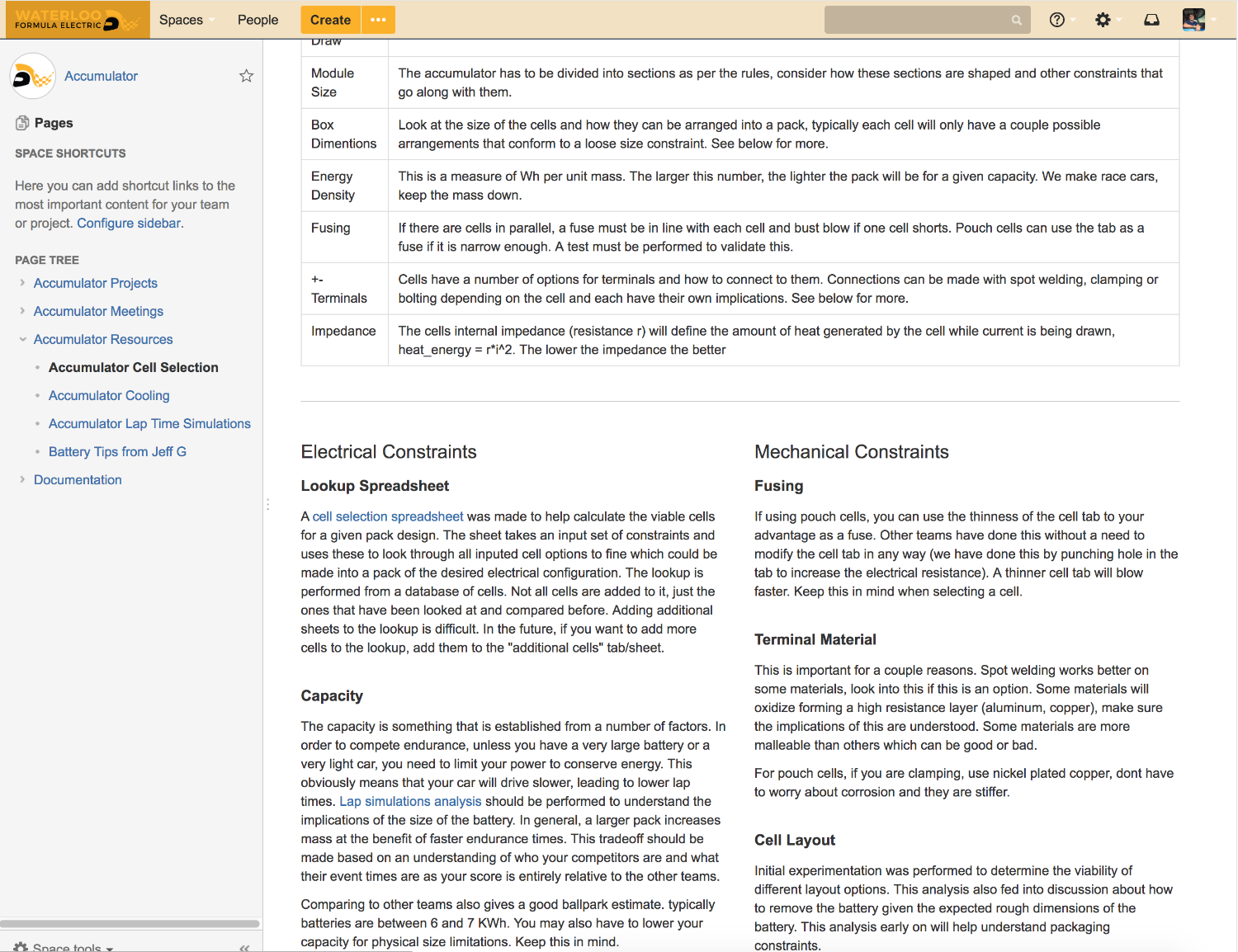The image size is (1238, 952).
Task: Open Battery Tips from Jeff G page
Action: 117,451
